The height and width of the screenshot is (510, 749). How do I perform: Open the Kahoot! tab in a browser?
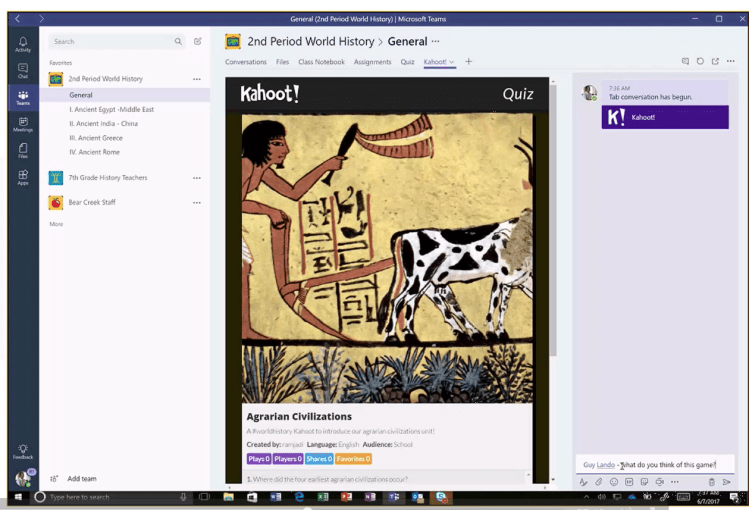[x=715, y=61]
